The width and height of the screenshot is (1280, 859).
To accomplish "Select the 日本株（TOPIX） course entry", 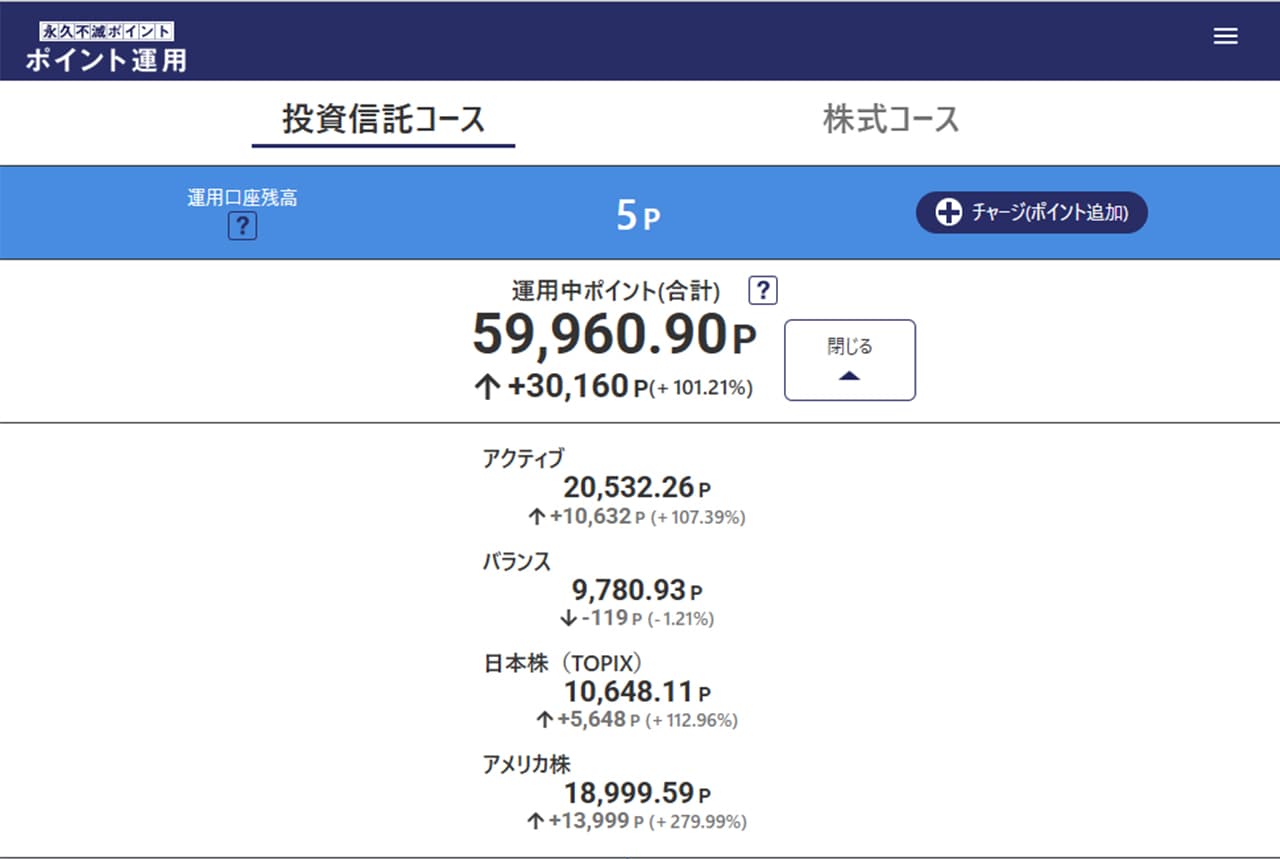I will tap(561, 663).
